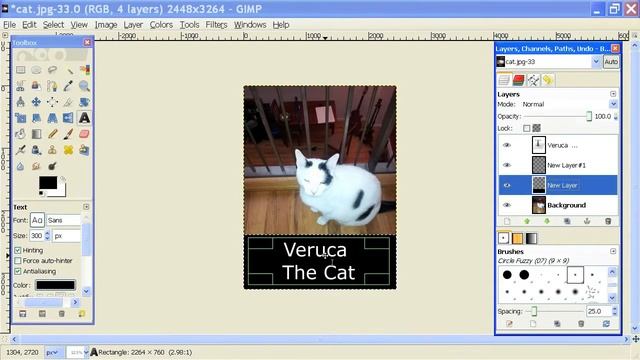Select the Color Picker eyedropper tool
This screenshot has height=360, width=640.
coord(68,86)
